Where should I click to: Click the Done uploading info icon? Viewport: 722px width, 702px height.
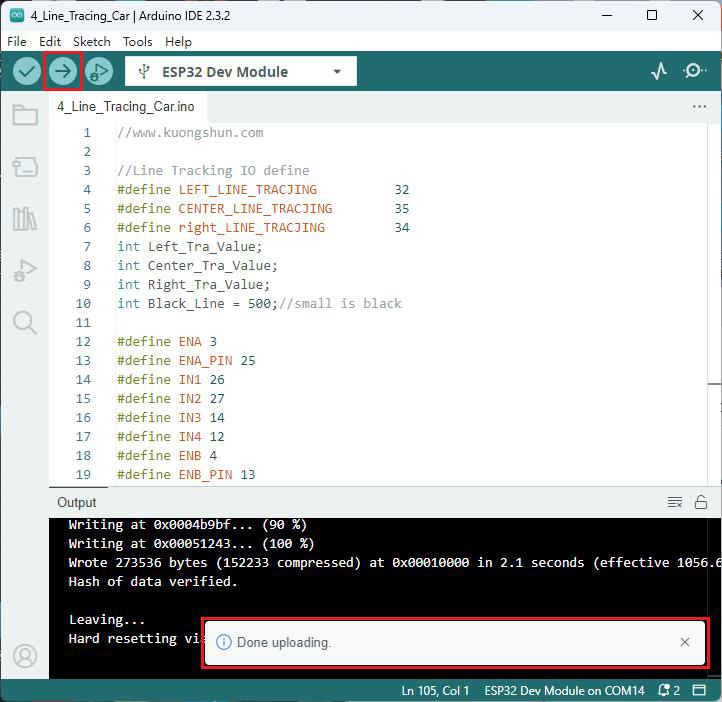(224, 642)
